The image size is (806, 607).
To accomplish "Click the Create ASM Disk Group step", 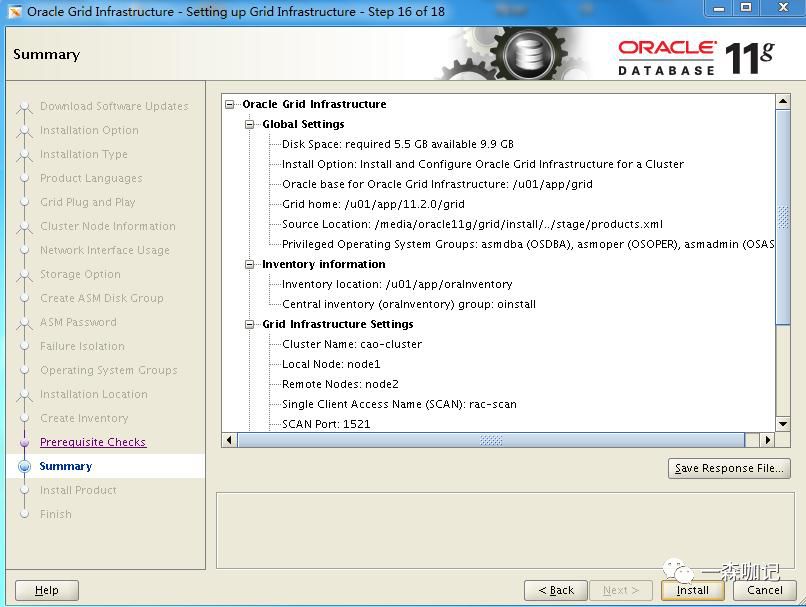I will click(102, 298).
